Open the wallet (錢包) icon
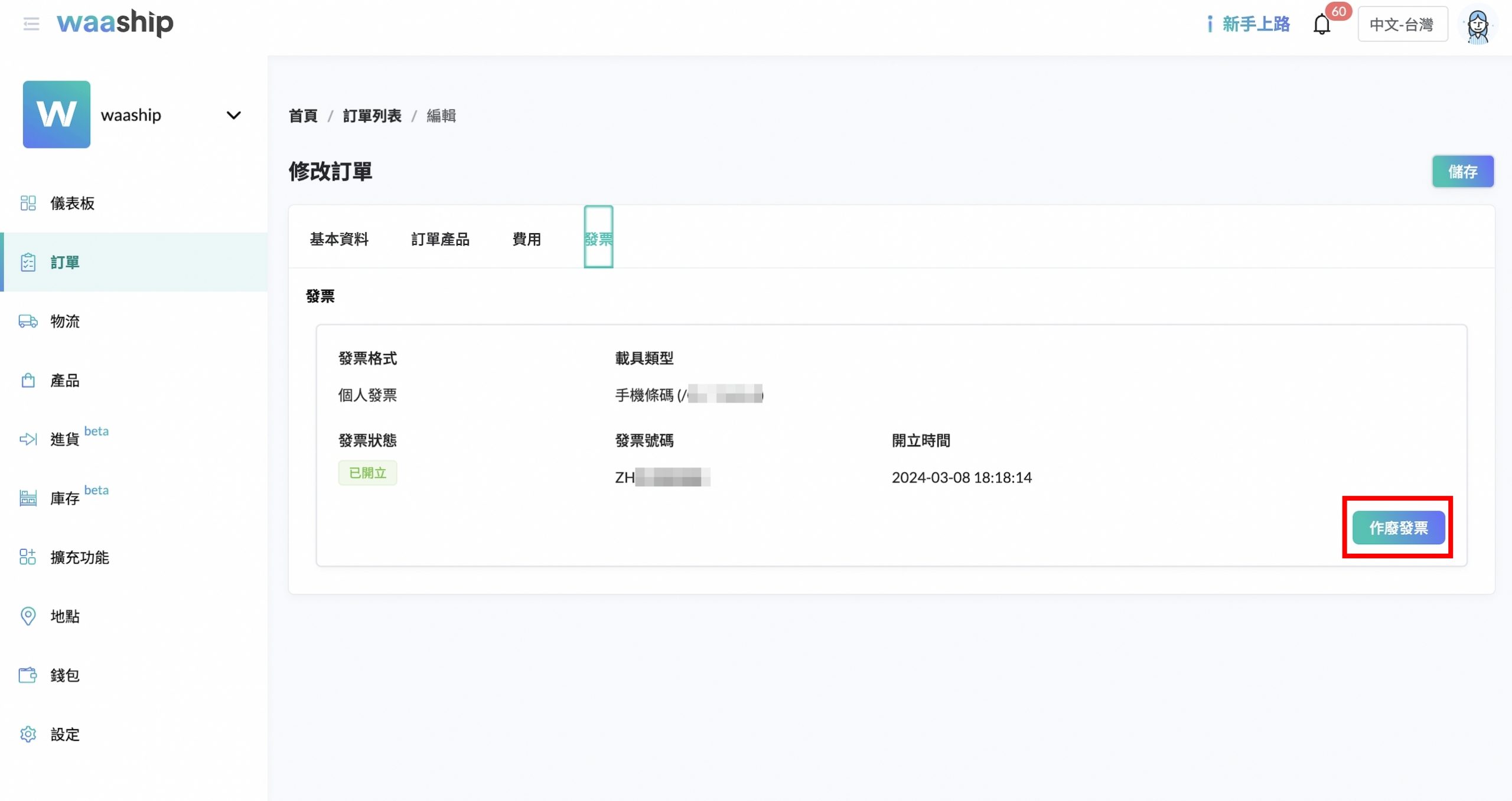This screenshot has width=1512, height=801. point(28,675)
